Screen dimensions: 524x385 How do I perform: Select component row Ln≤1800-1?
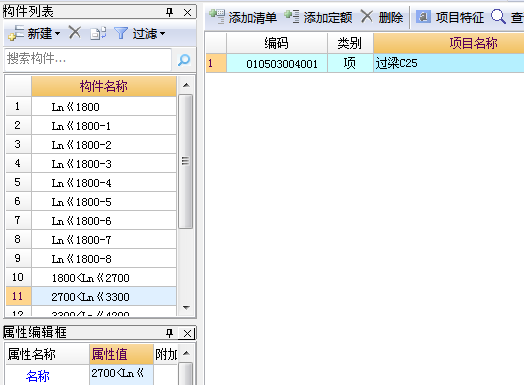click(x=104, y=126)
